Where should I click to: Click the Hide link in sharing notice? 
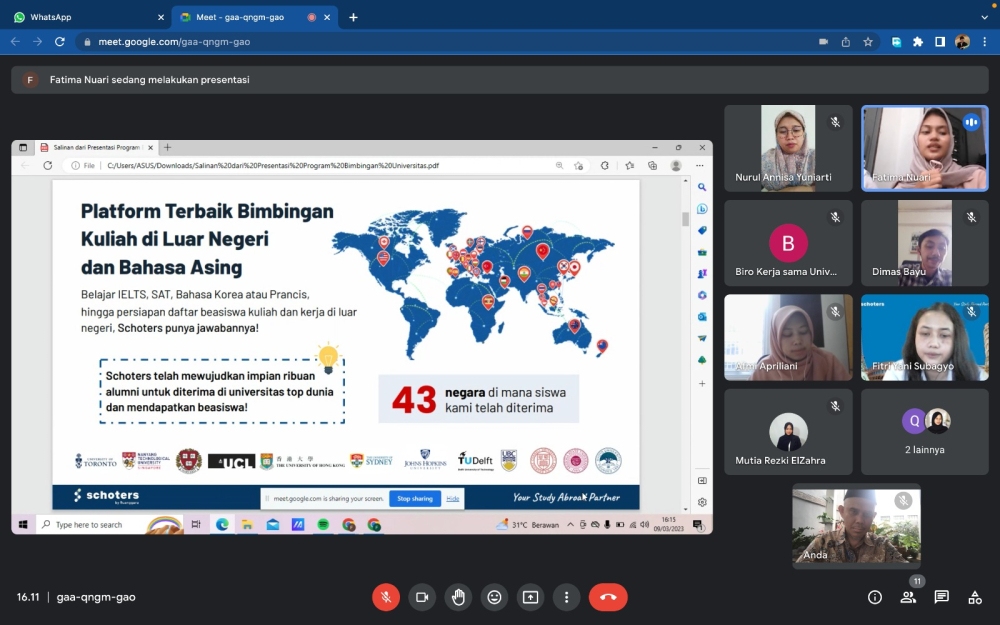(x=453, y=499)
